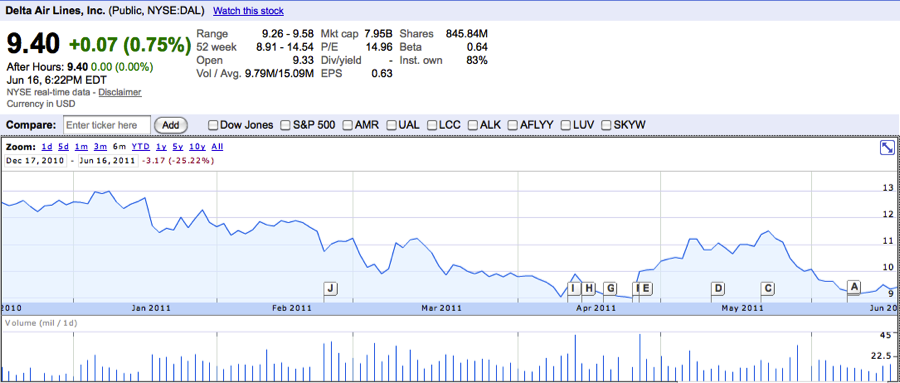Open the Disclaimer link
Screen dimensions: 900x383
(120, 92)
